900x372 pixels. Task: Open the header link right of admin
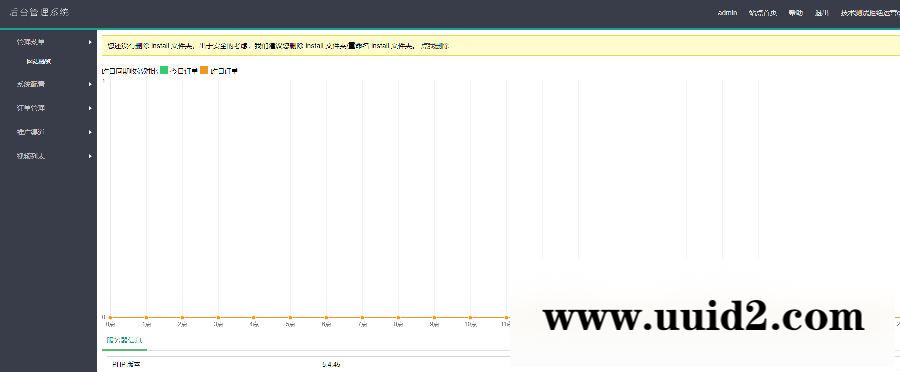pyautogui.click(x=763, y=13)
